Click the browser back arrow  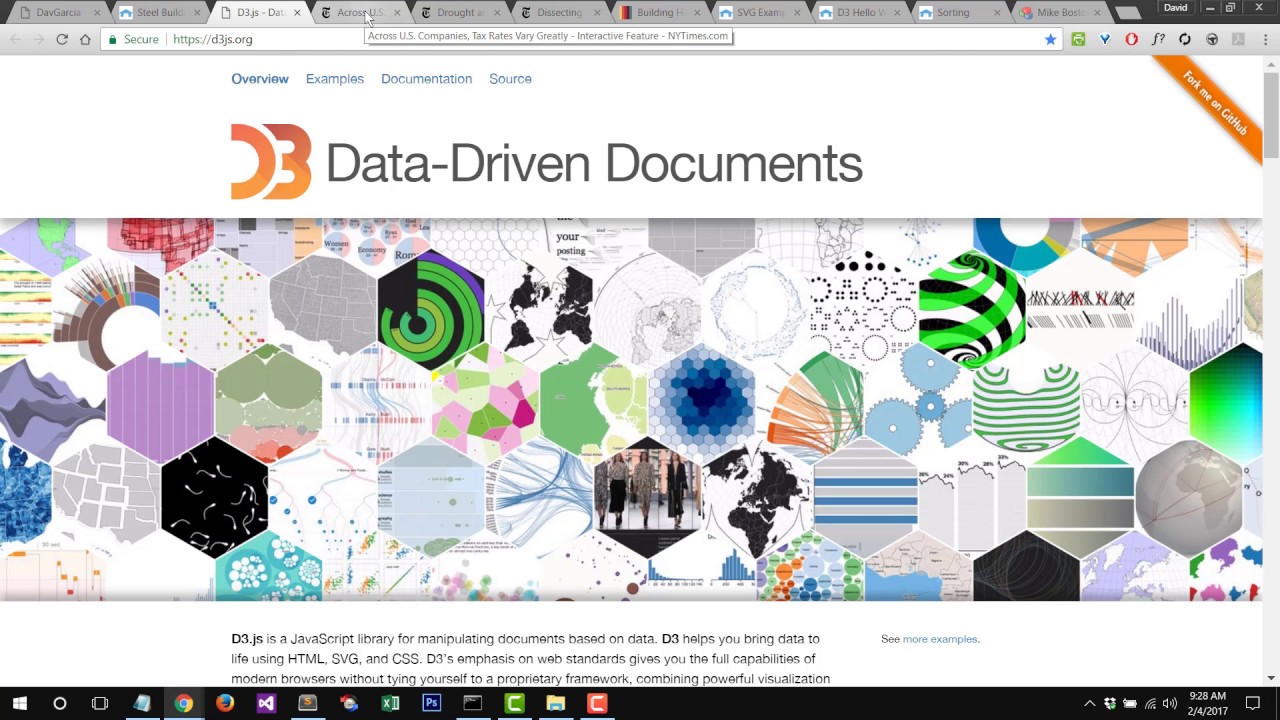(x=15, y=39)
